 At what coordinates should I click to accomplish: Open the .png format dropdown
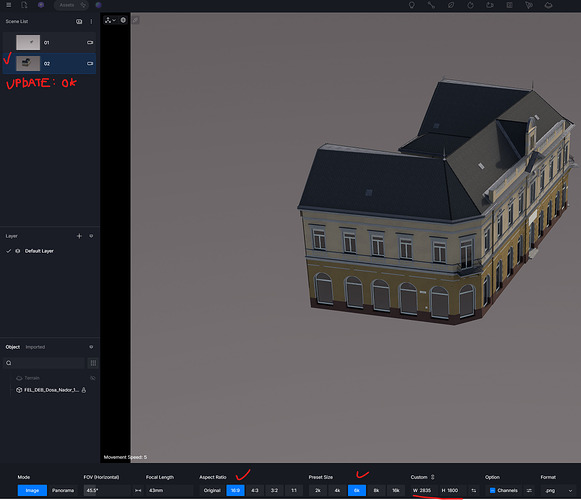coord(558,490)
